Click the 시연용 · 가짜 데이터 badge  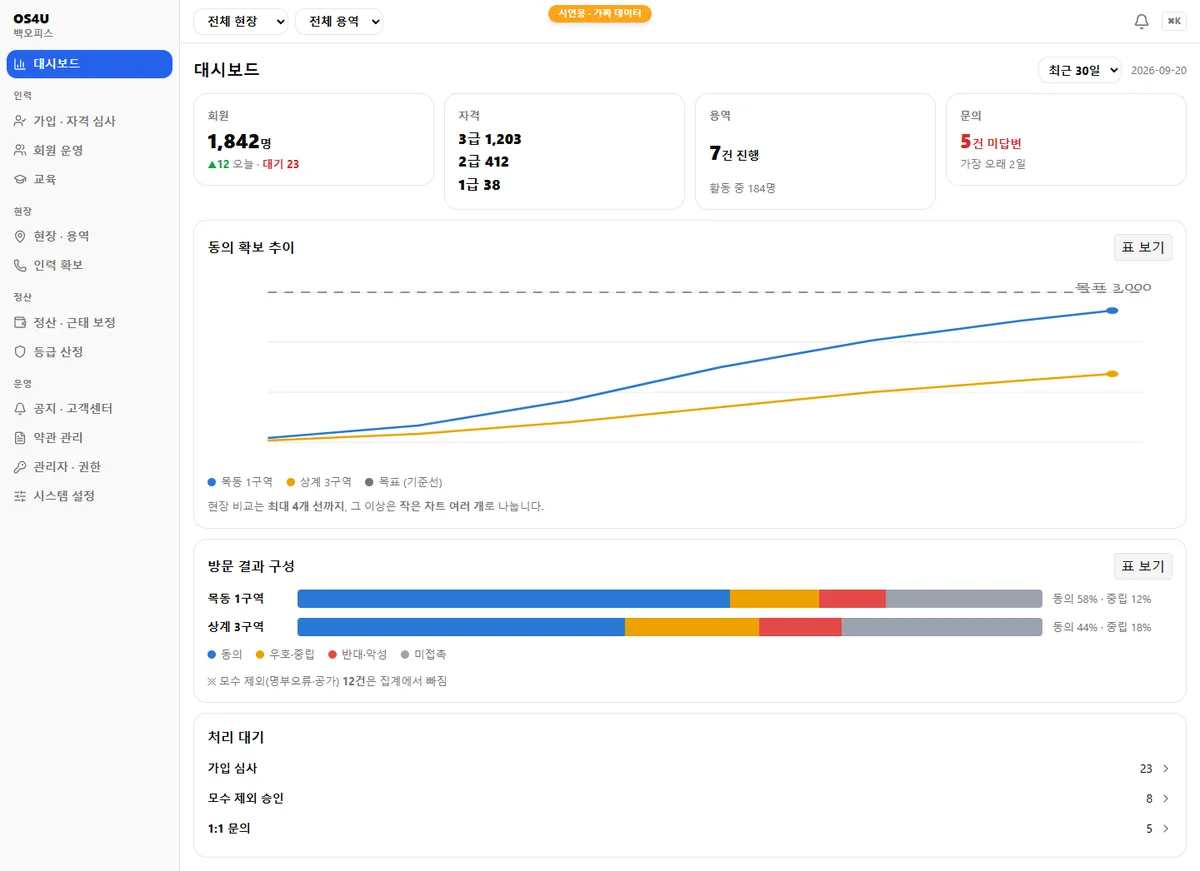pyautogui.click(x=600, y=14)
